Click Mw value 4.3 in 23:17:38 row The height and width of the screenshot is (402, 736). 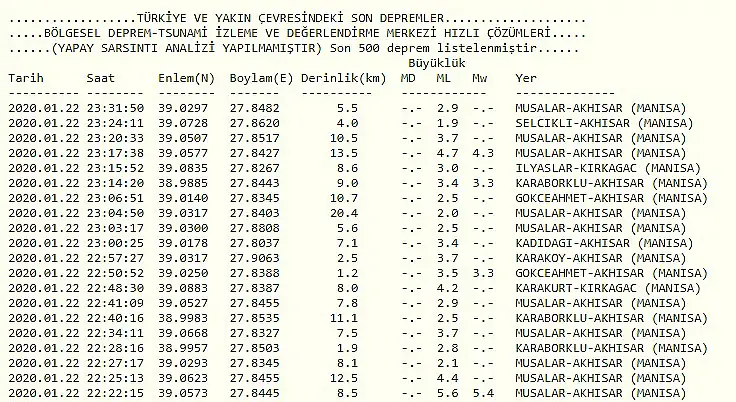pos(483,153)
